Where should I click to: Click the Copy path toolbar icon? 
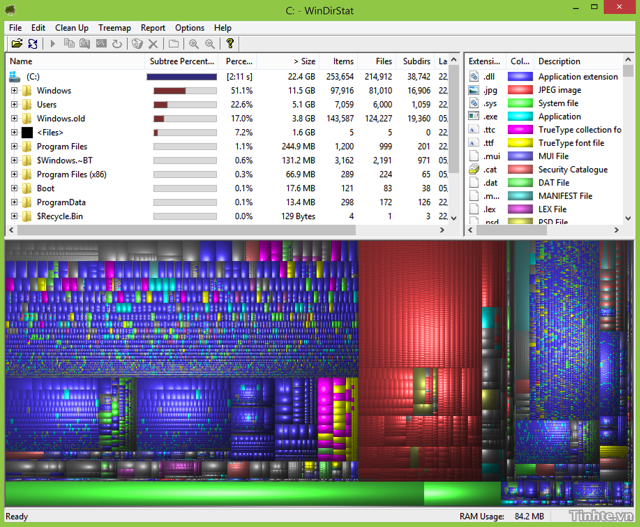pos(69,43)
